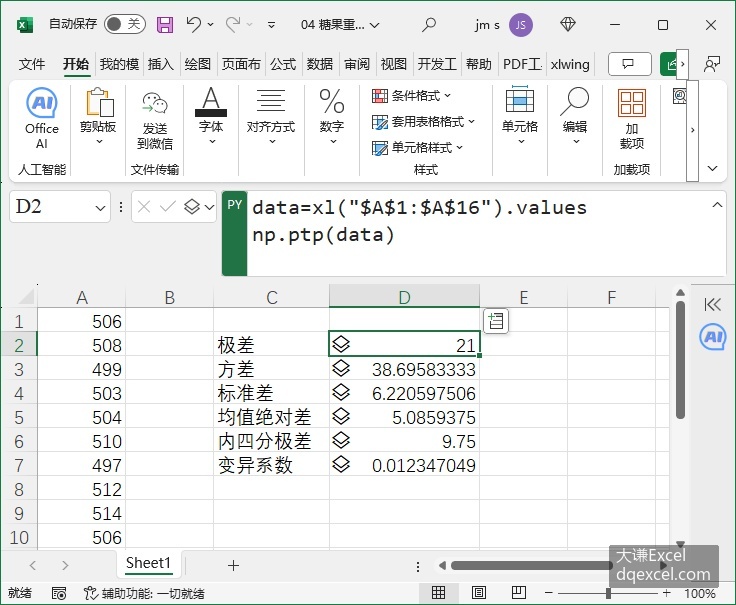Click the Search magnifier in title bar
736x605 pixels.
pos(429,24)
